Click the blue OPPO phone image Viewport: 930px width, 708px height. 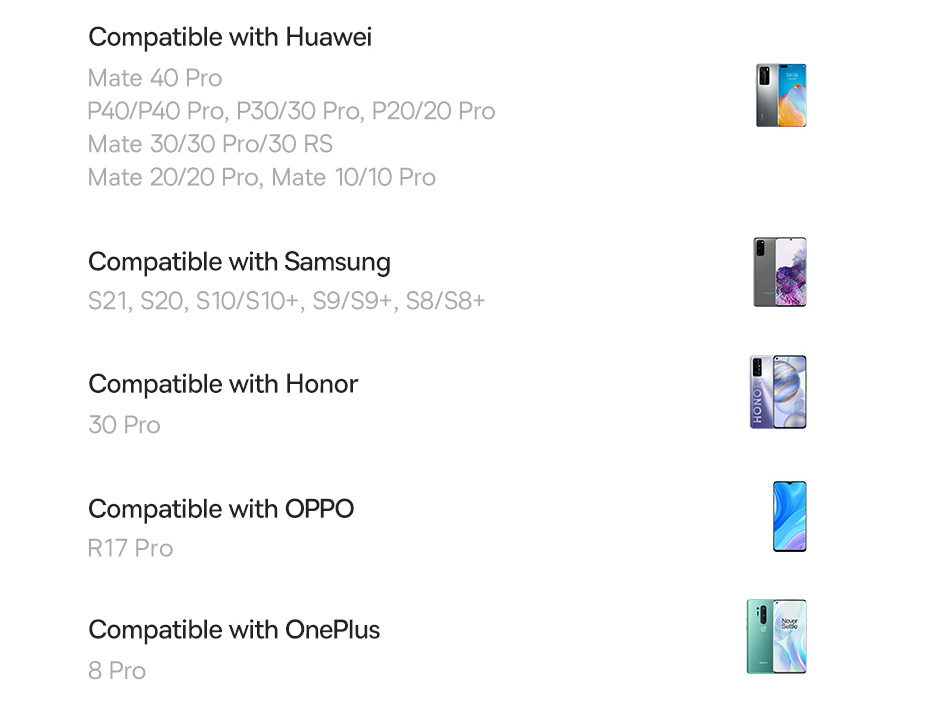[x=789, y=516]
